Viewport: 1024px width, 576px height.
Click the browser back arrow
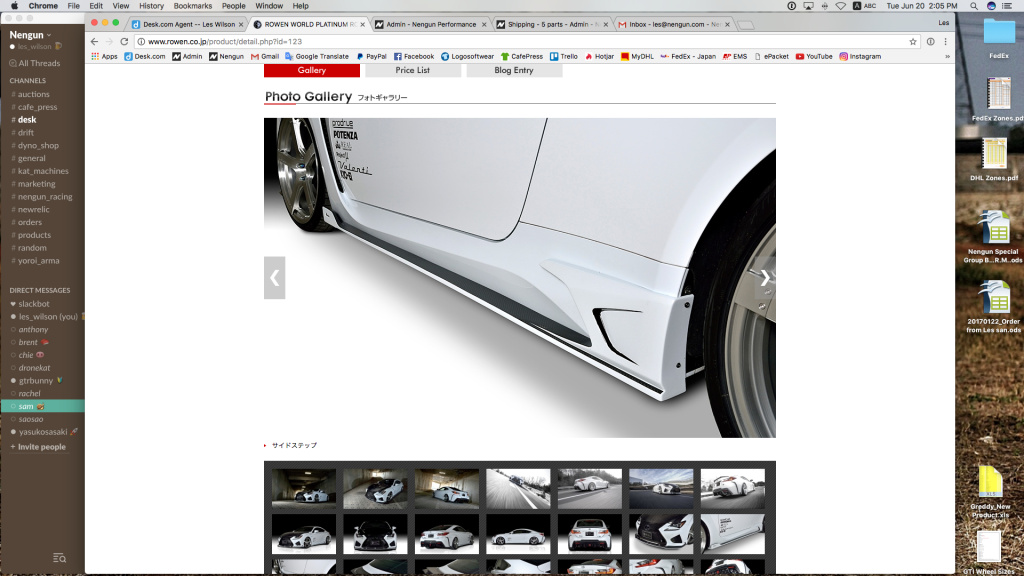coord(93,42)
